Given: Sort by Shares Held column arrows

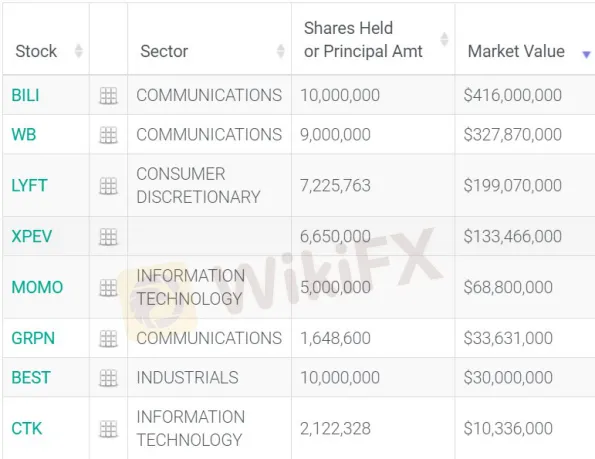Looking at the screenshot, I should (444, 39).
